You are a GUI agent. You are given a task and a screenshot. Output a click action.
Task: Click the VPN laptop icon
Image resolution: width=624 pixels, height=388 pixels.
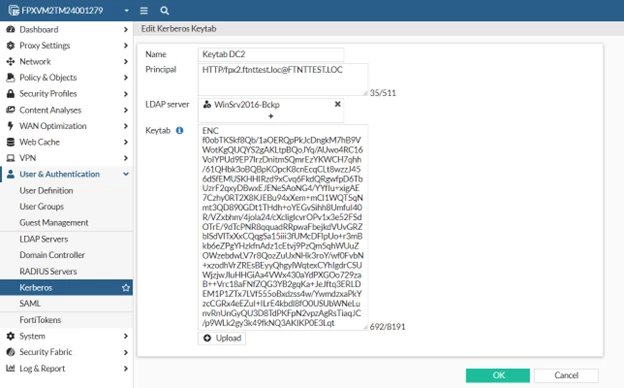tap(11, 158)
